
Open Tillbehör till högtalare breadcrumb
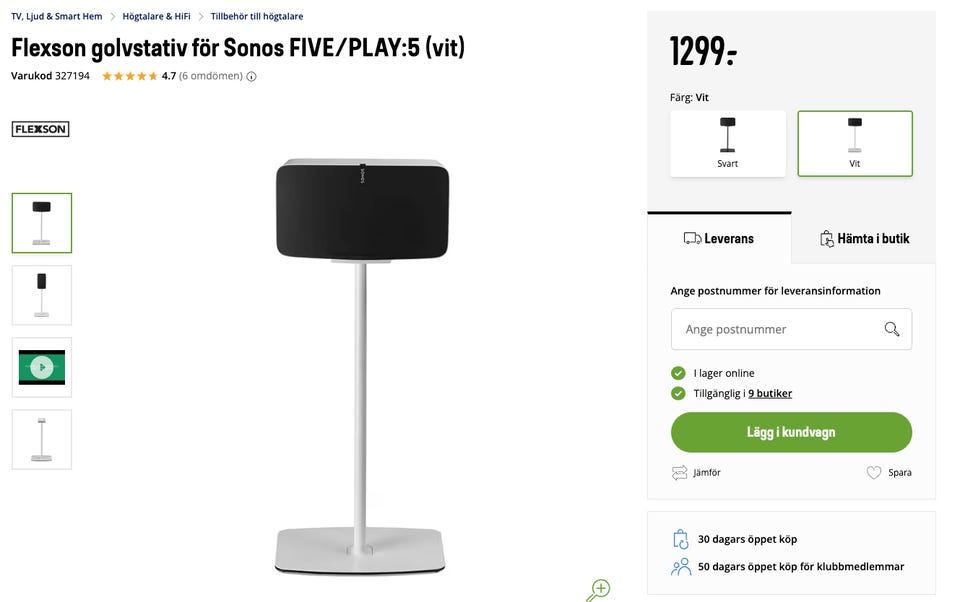(257, 16)
